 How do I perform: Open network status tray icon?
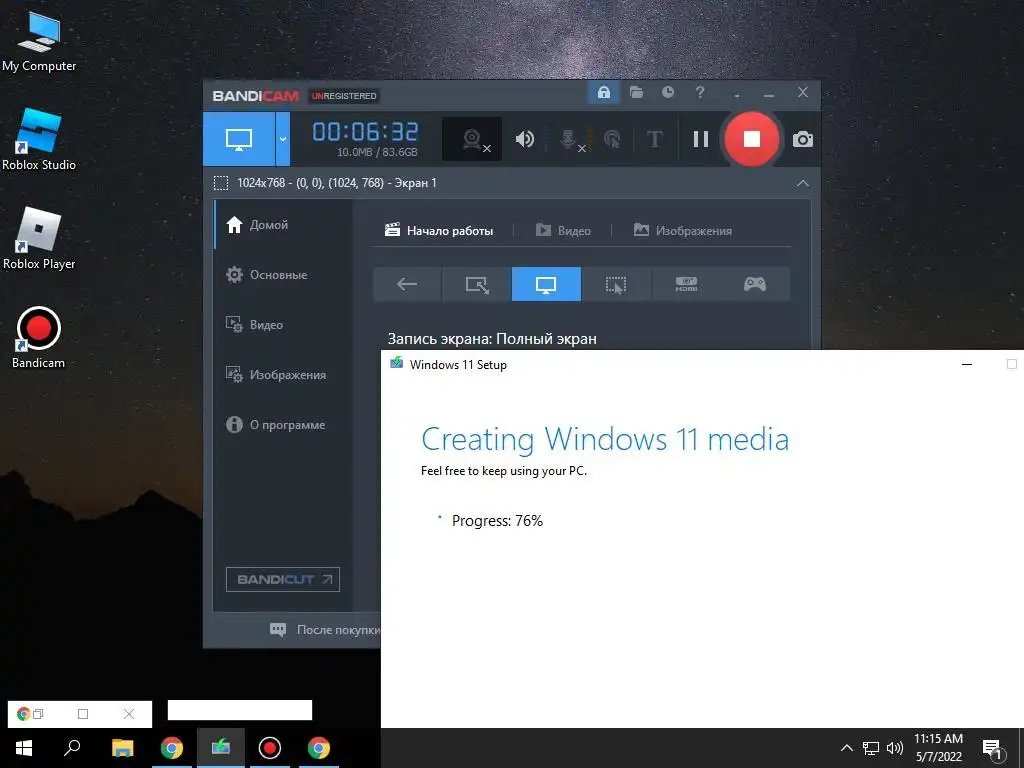coord(871,748)
